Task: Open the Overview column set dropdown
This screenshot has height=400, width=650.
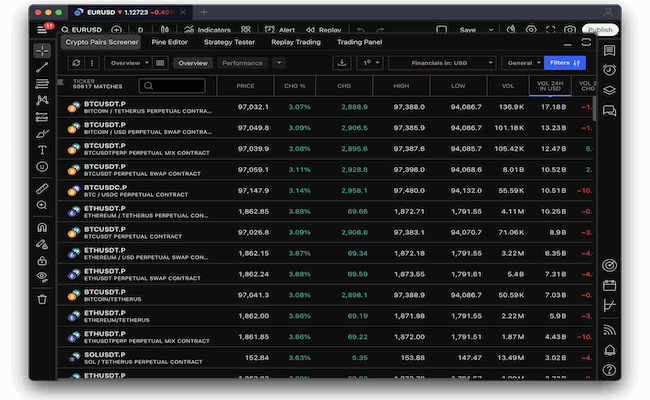Action: (129, 63)
